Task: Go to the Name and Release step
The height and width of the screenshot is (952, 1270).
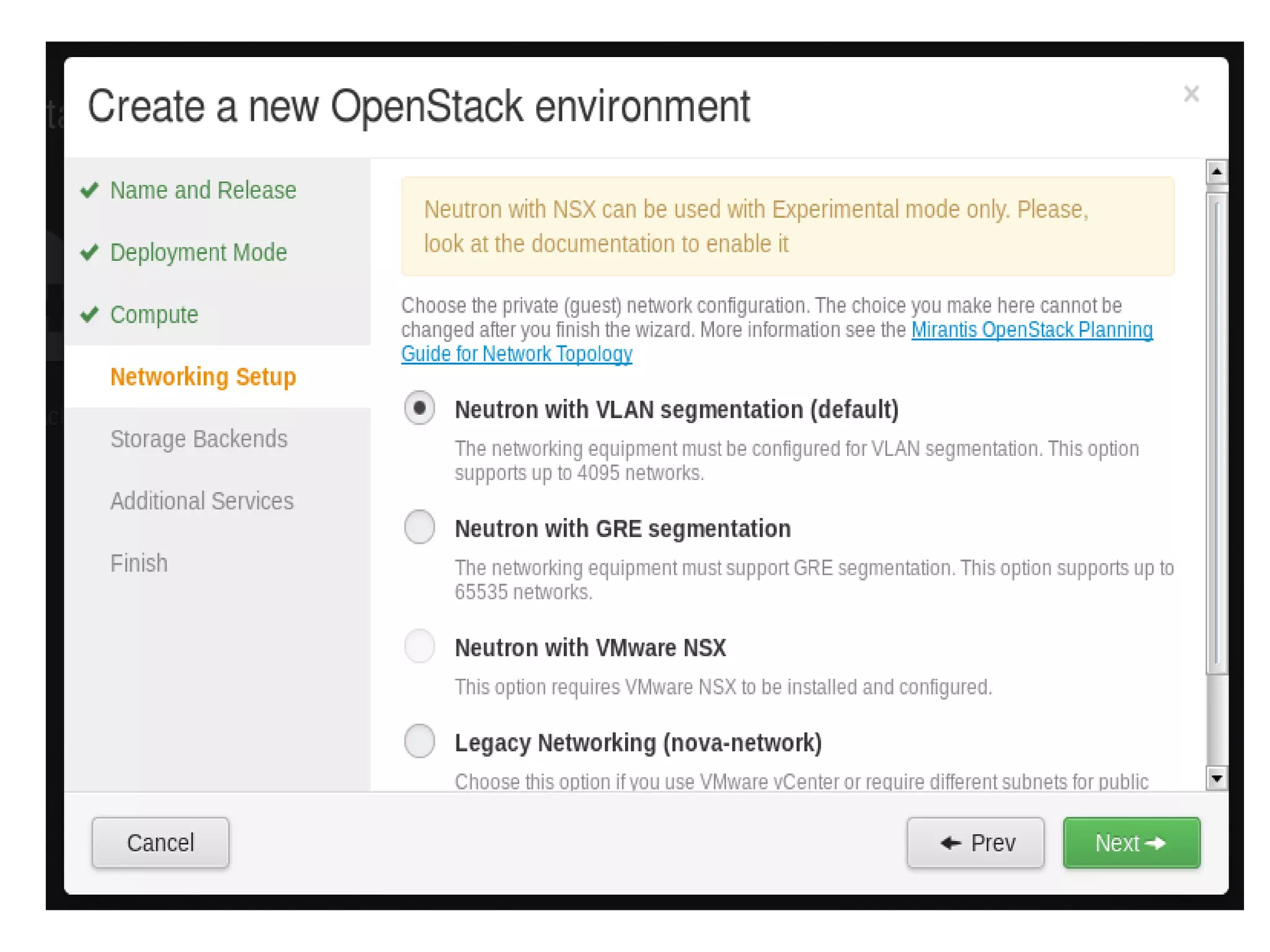Action: click(203, 190)
